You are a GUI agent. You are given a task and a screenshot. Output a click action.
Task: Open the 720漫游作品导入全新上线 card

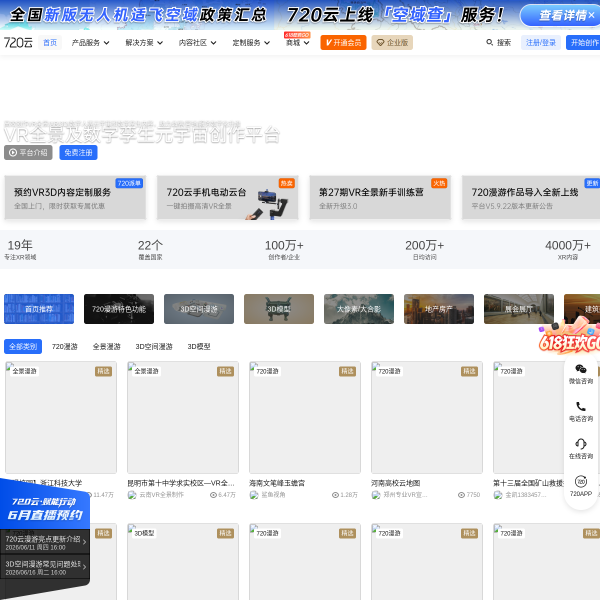tap(531, 197)
